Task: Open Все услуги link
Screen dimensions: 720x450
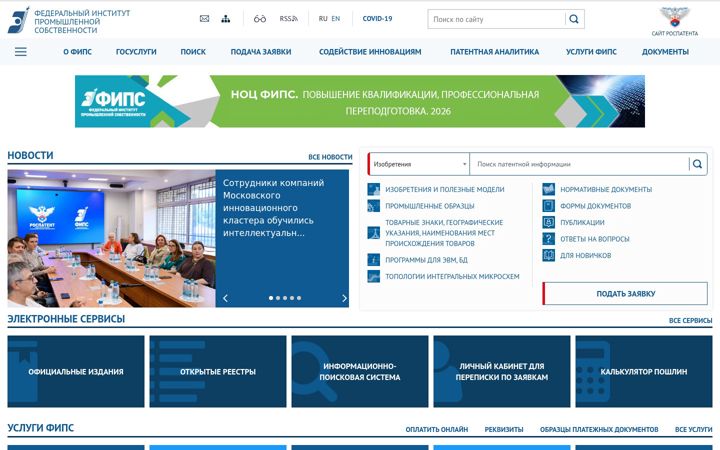Action: tap(693, 429)
